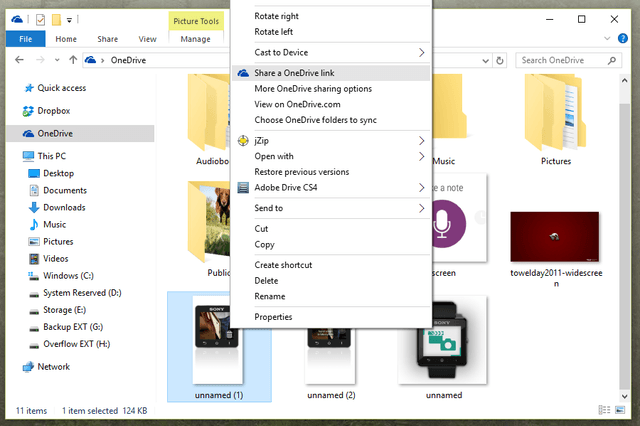Viewport: 640px width, 426px height.
Task: Click the OneDrive breadcrumb in address bar
Action: [128, 60]
